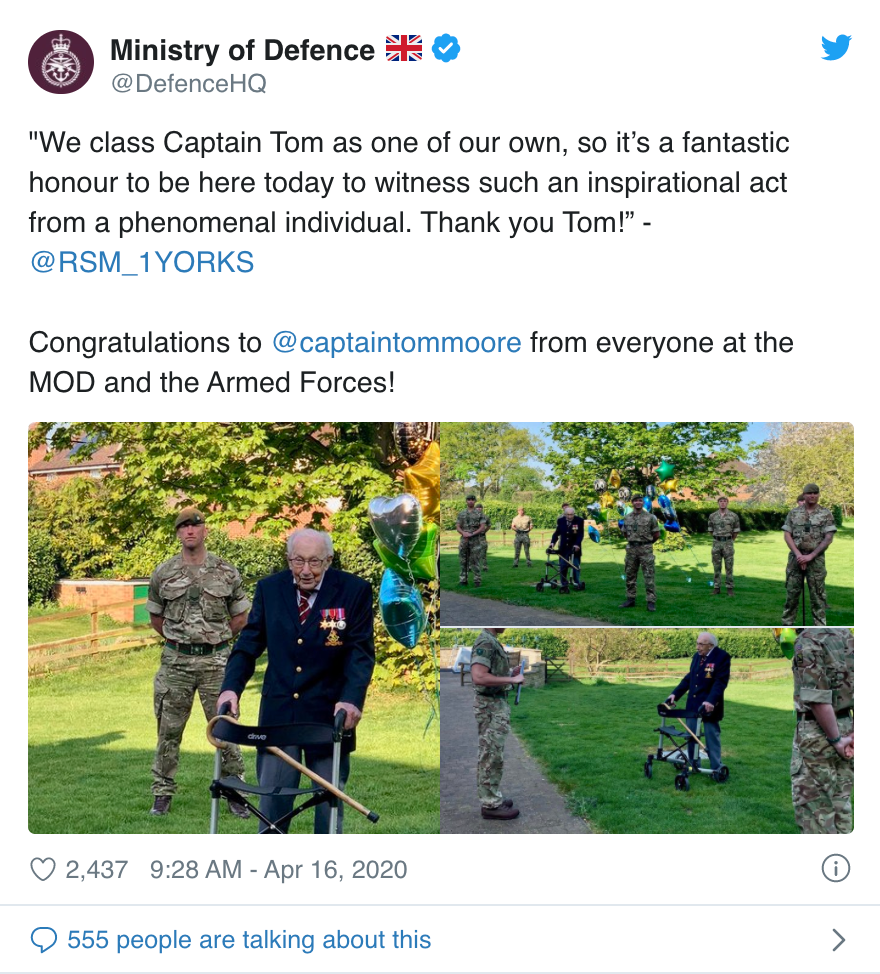The width and height of the screenshot is (880, 974).
Task: Open the bottom-right photo of walker on lawn
Action: click(647, 731)
